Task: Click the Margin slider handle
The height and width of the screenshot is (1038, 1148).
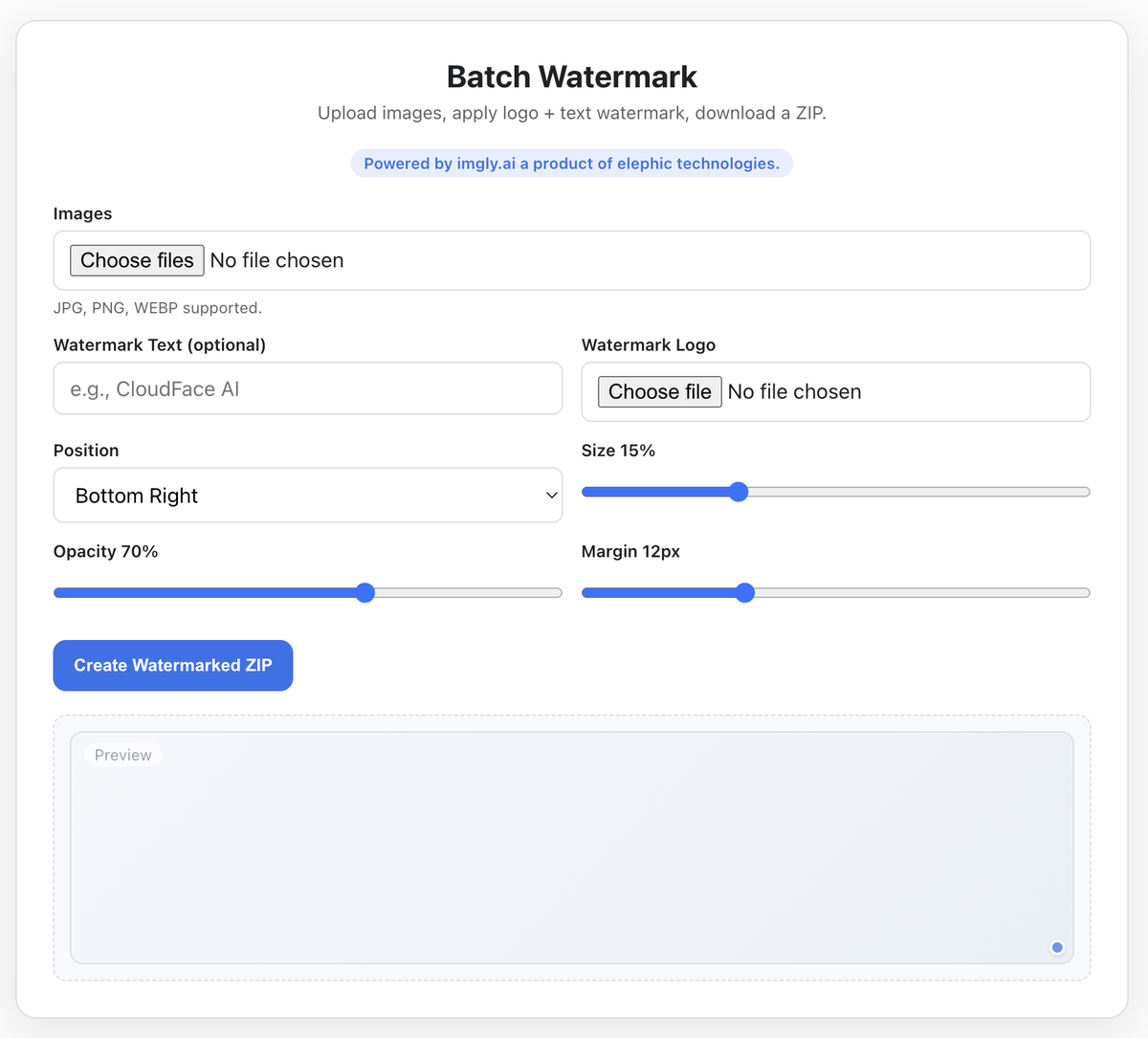Action: 745,593
